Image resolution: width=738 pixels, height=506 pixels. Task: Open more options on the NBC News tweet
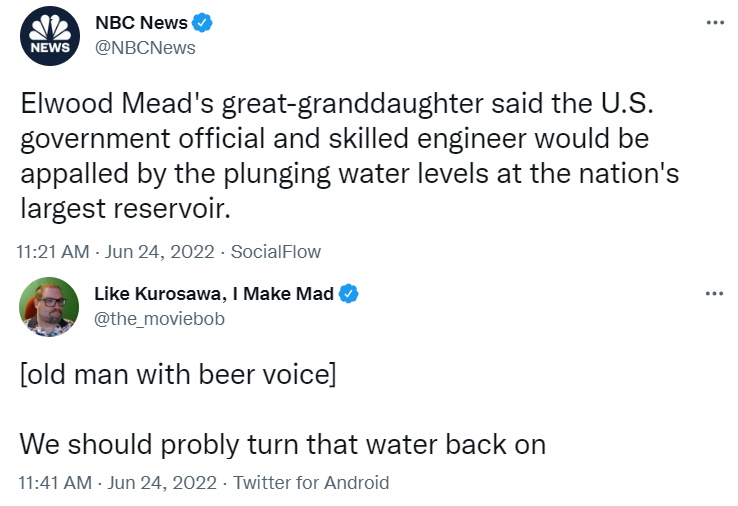(x=714, y=23)
